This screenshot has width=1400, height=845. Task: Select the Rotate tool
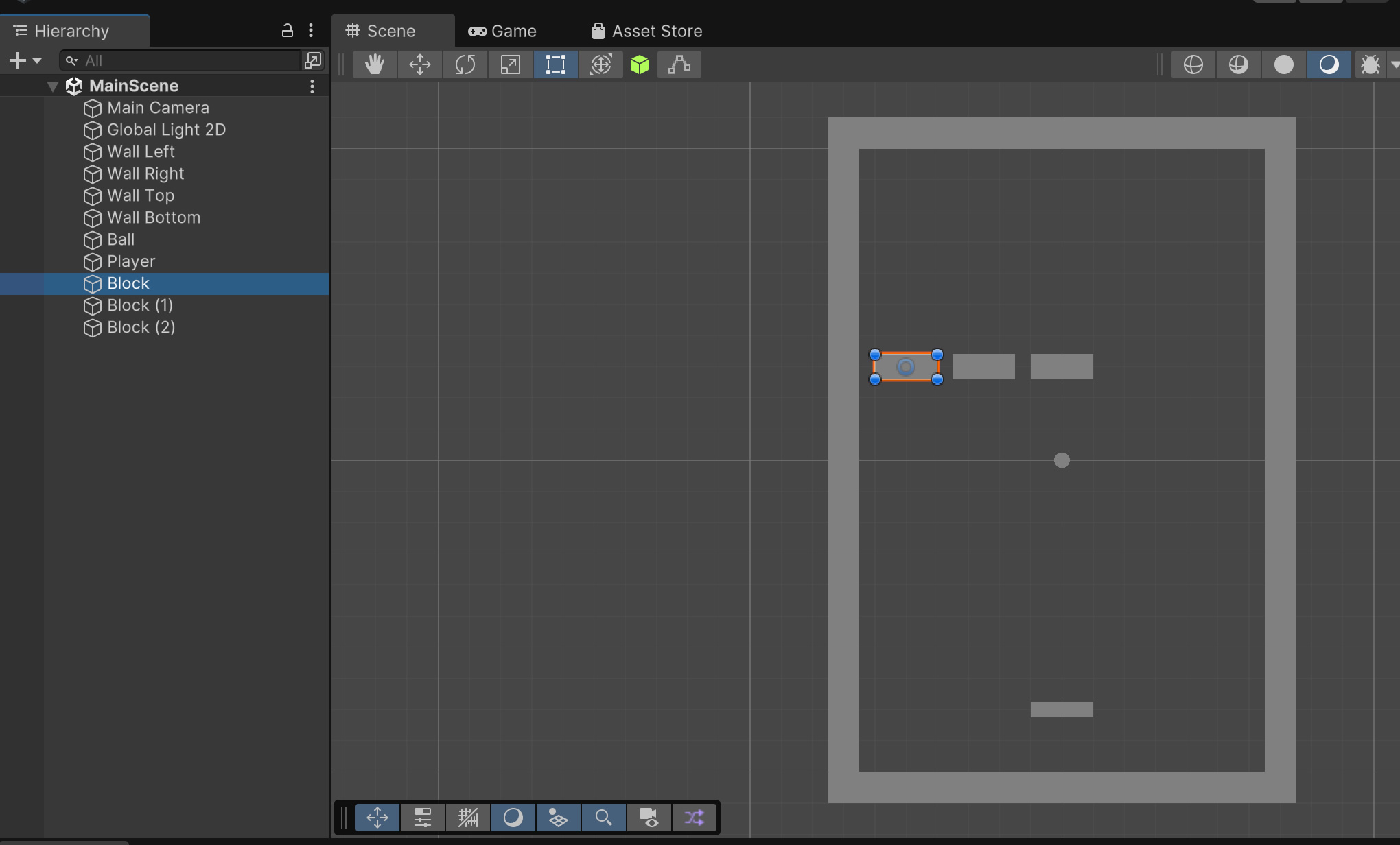click(465, 64)
